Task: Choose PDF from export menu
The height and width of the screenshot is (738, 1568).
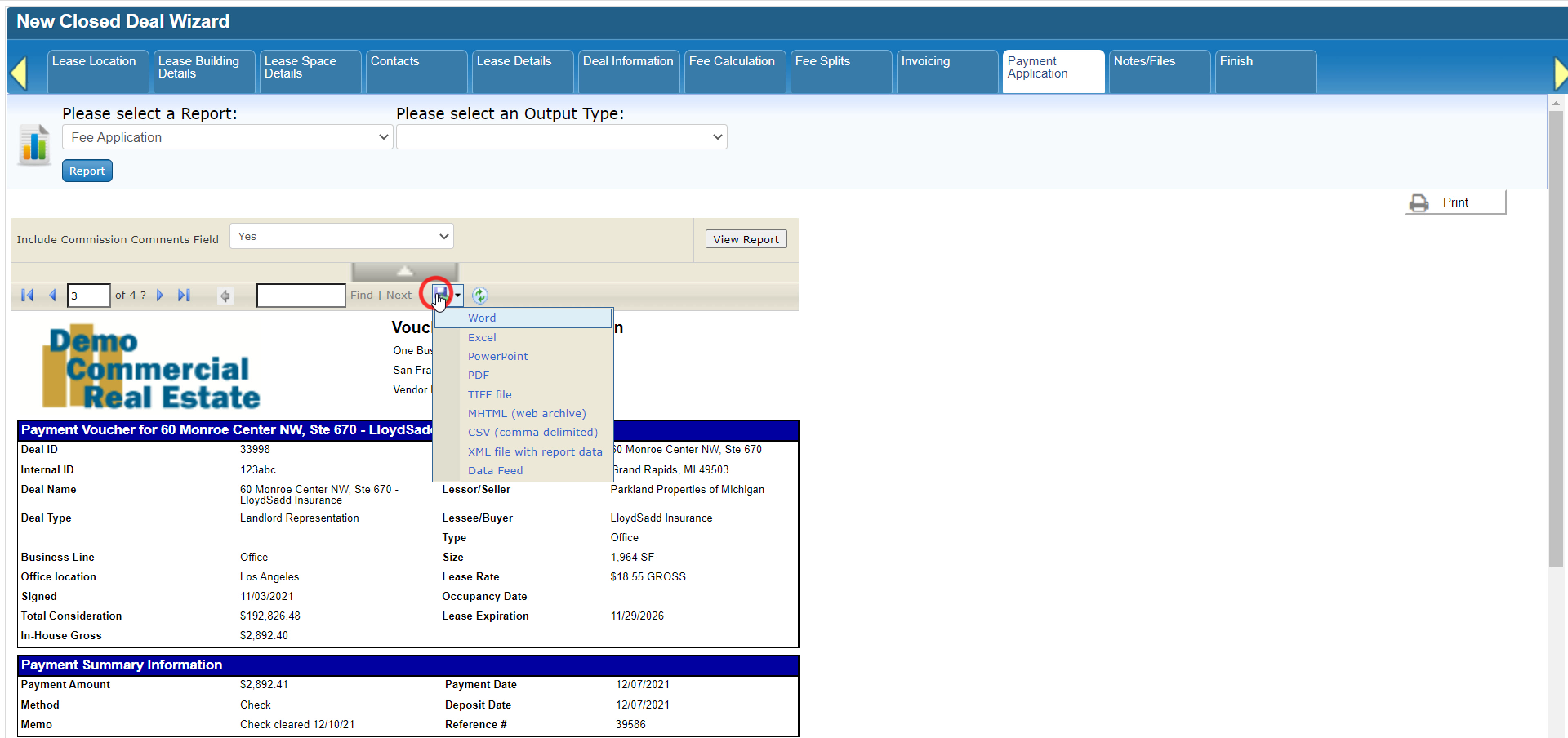Action: pyautogui.click(x=479, y=376)
